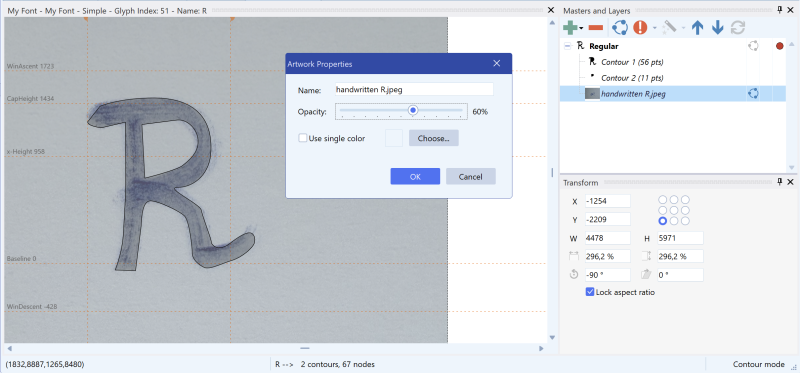
Task: Click the canvas scroll-right arrow
Action: 541,349
